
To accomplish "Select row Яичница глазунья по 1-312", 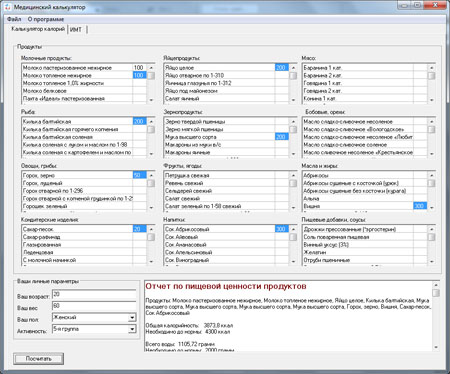I will tap(226, 83).
